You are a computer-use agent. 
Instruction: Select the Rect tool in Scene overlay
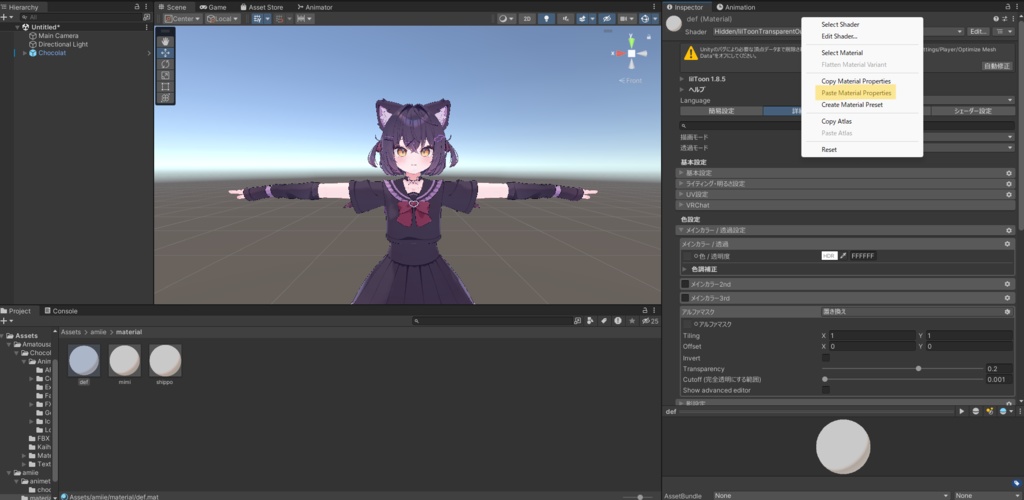pos(165,86)
